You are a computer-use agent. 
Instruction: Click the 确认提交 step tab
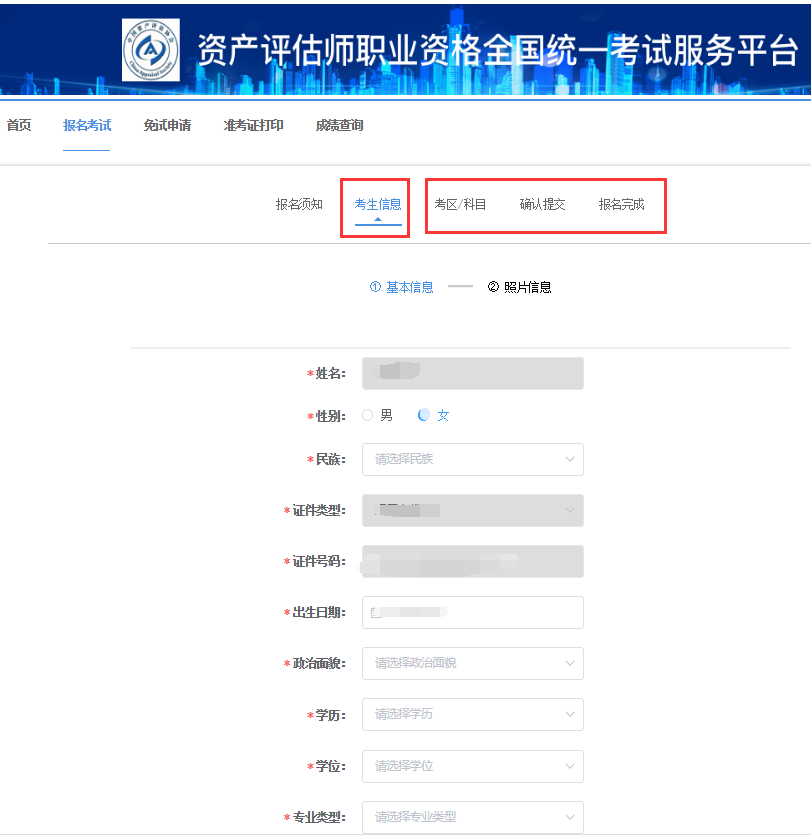pos(542,204)
